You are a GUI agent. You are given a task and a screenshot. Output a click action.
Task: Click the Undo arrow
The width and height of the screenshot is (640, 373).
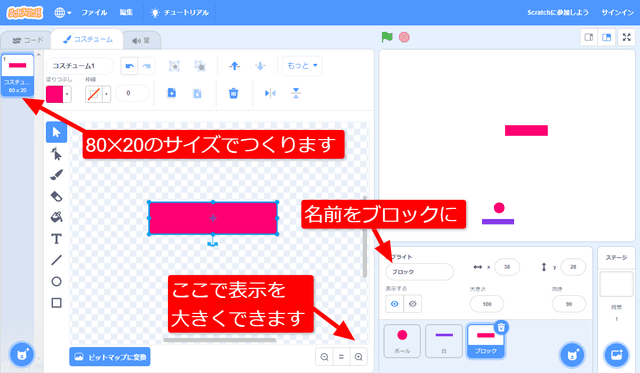click(x=129, y=66)
